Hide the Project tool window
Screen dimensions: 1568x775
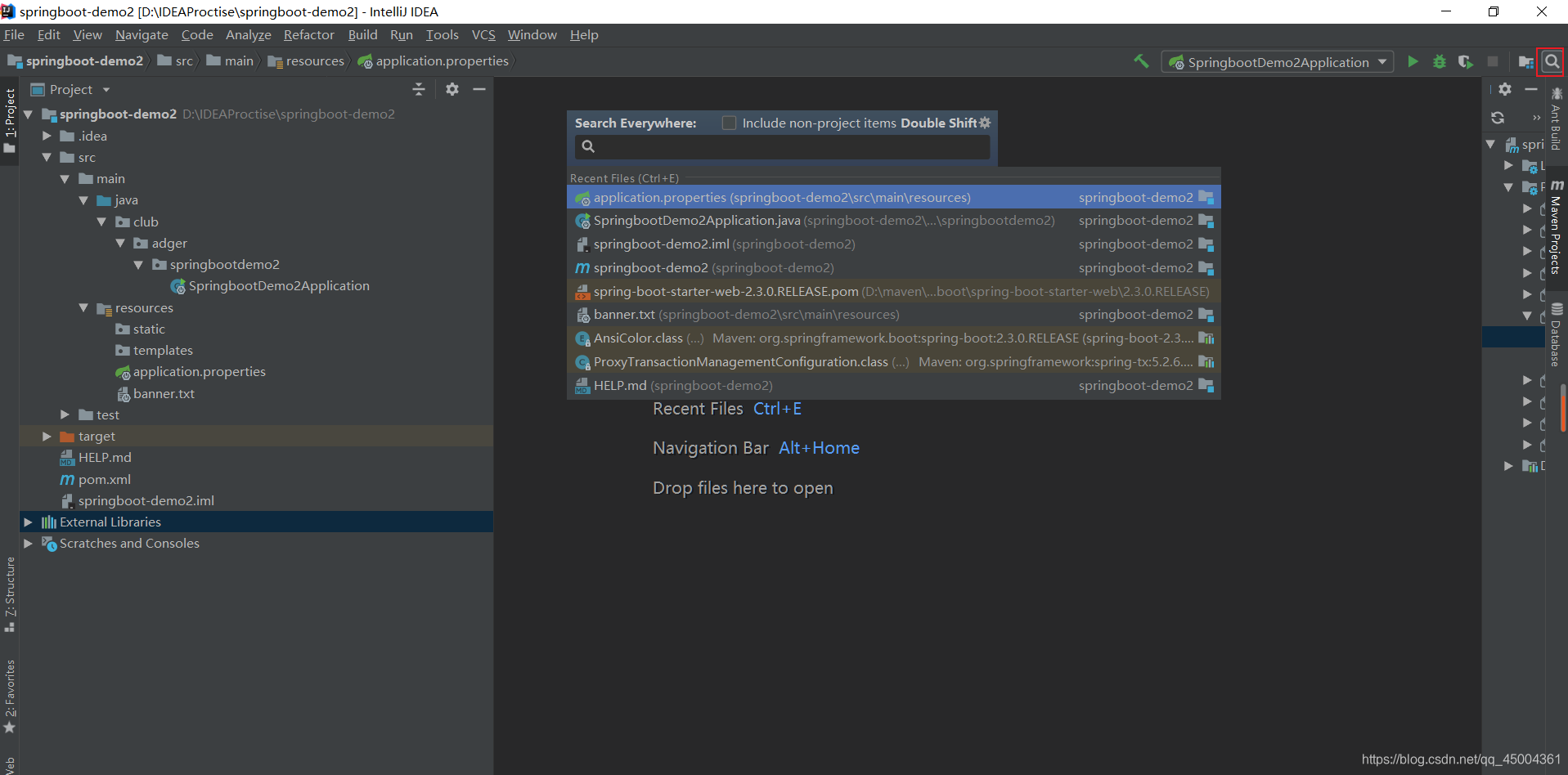pos(479,89)
